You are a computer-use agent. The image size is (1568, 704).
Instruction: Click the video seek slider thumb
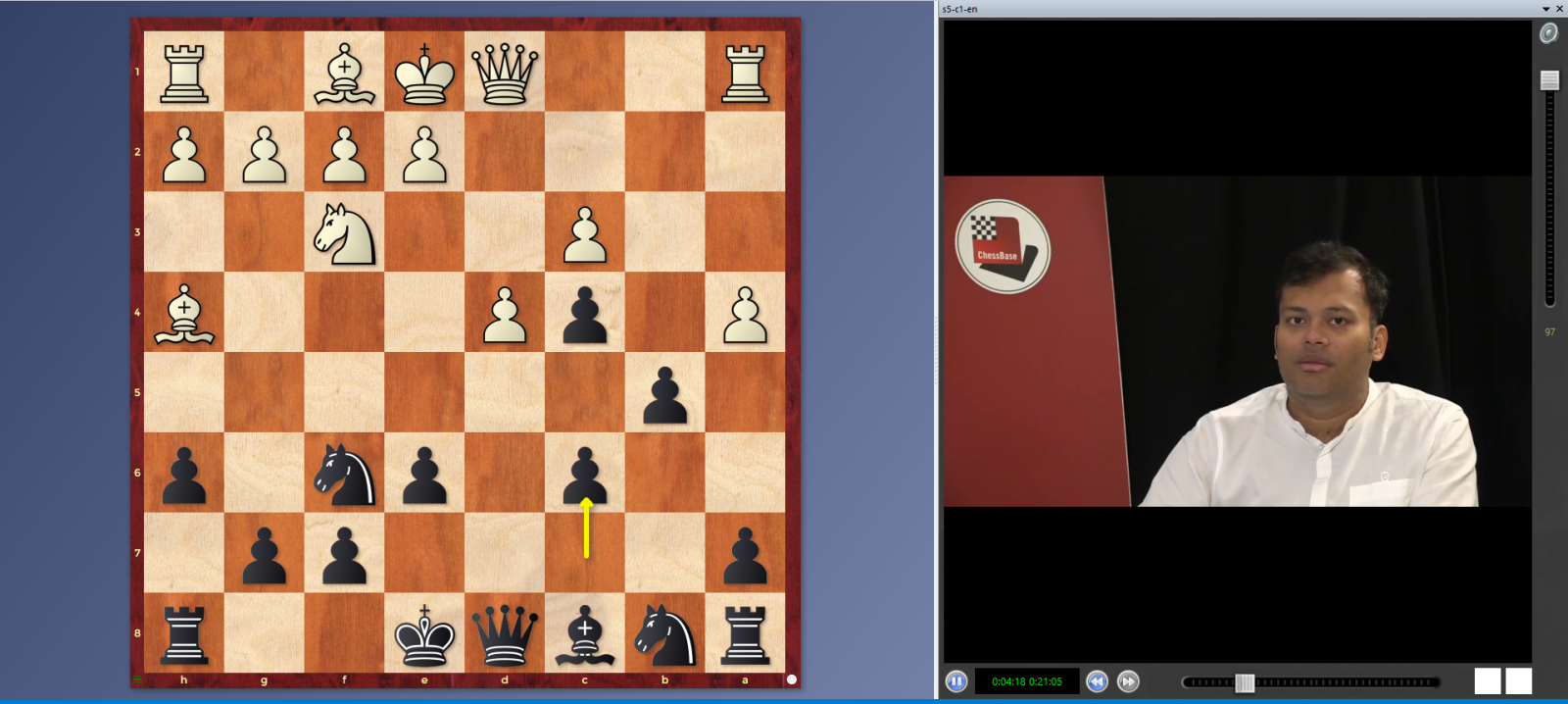1245,682
